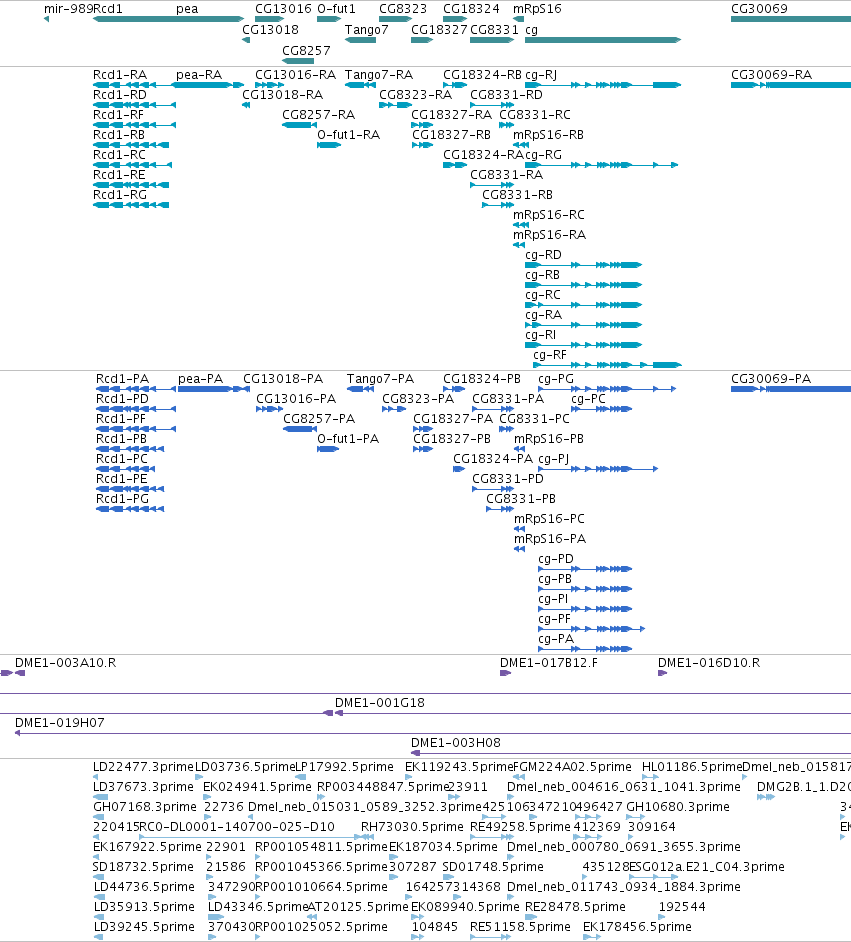Screen dimensions: 851x942
Task: Select transcript mRpS16-RA
Action: [x=549, y=235]
